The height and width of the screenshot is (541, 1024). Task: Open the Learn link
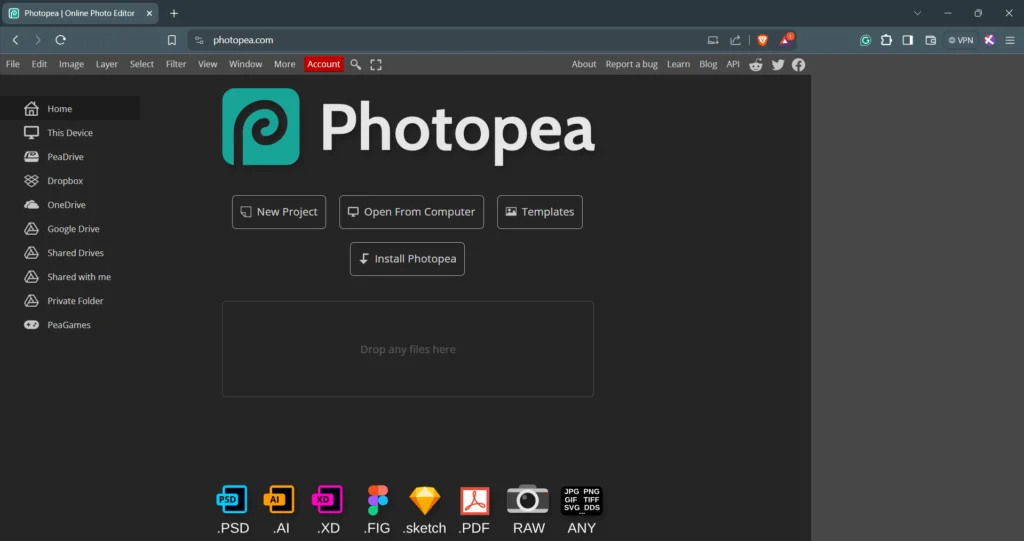point(679,64)
